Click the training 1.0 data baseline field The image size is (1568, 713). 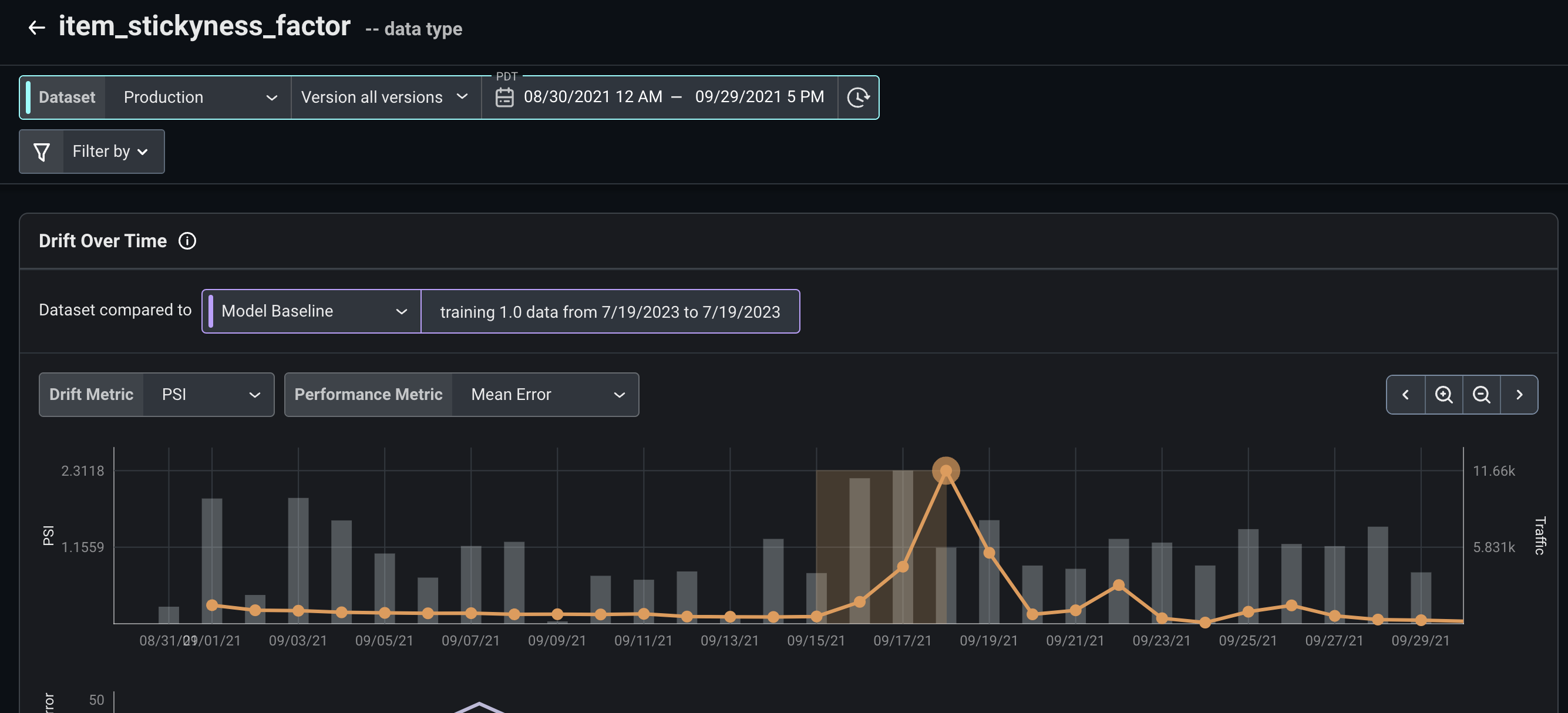[x=610, y=312]
